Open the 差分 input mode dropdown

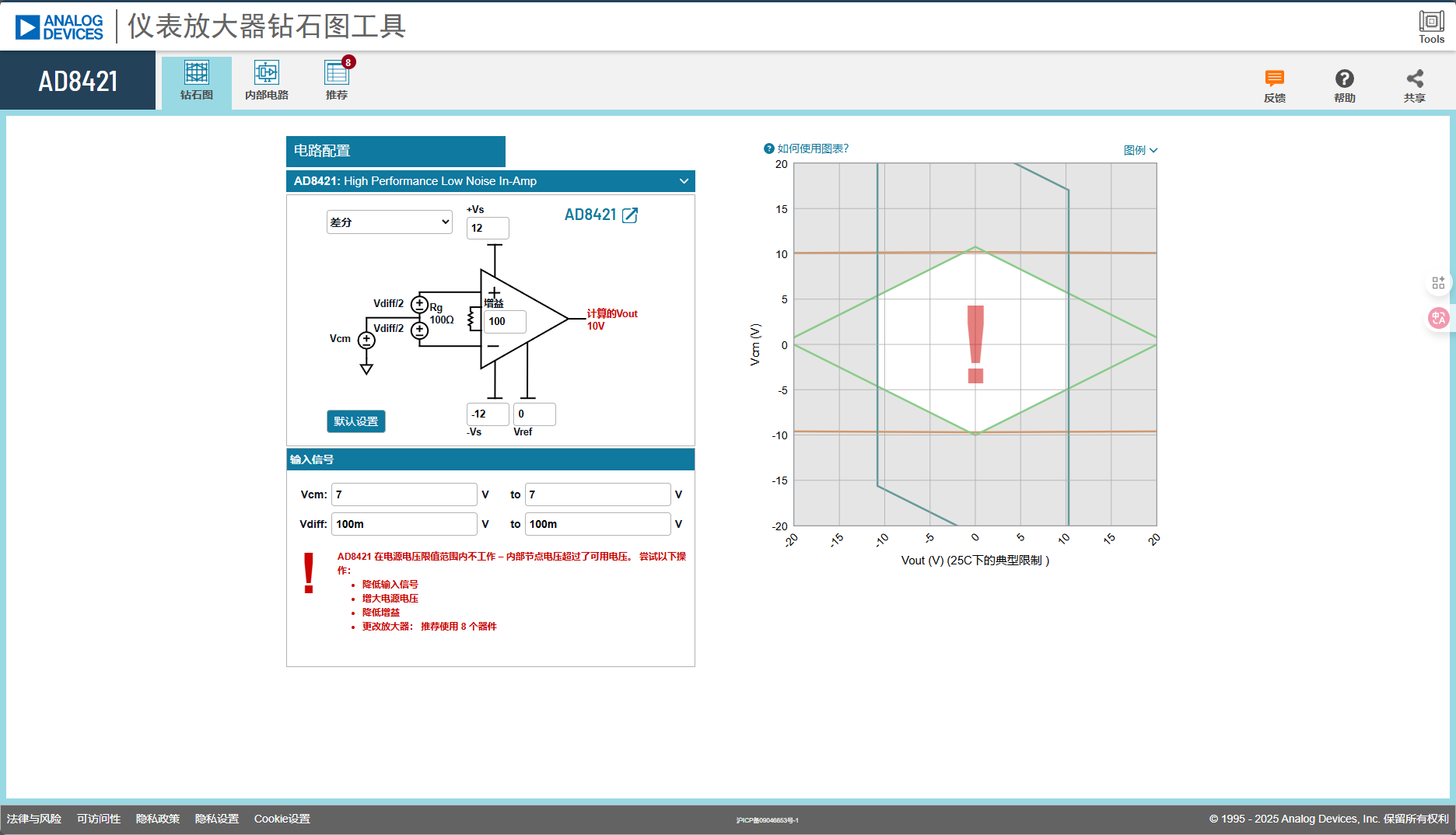389,222
